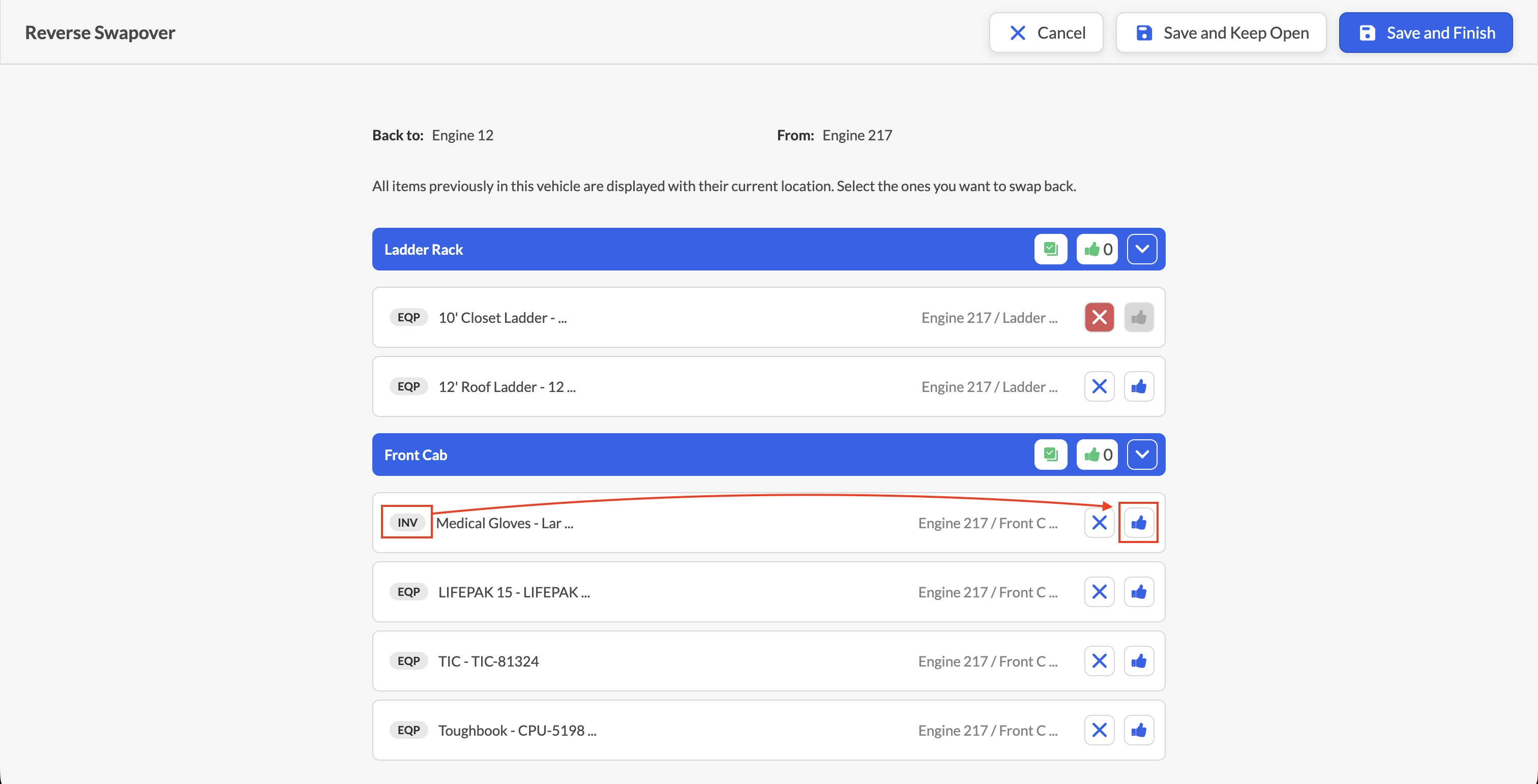Approve 10' Closet Ladder with thumbs-up
The image size is (1538, 784).
pos(1139,317)
